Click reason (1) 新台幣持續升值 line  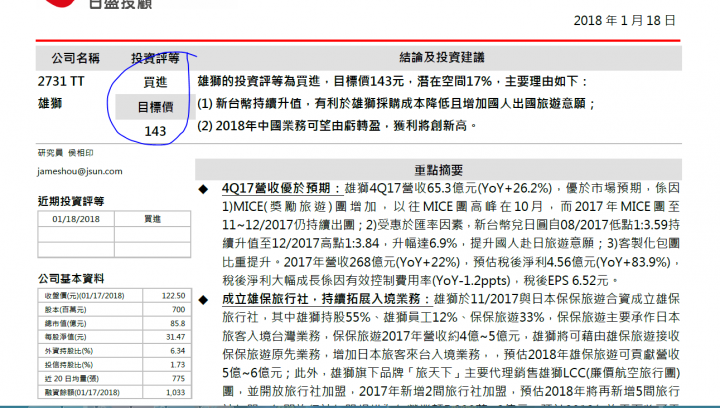point(396,103)
